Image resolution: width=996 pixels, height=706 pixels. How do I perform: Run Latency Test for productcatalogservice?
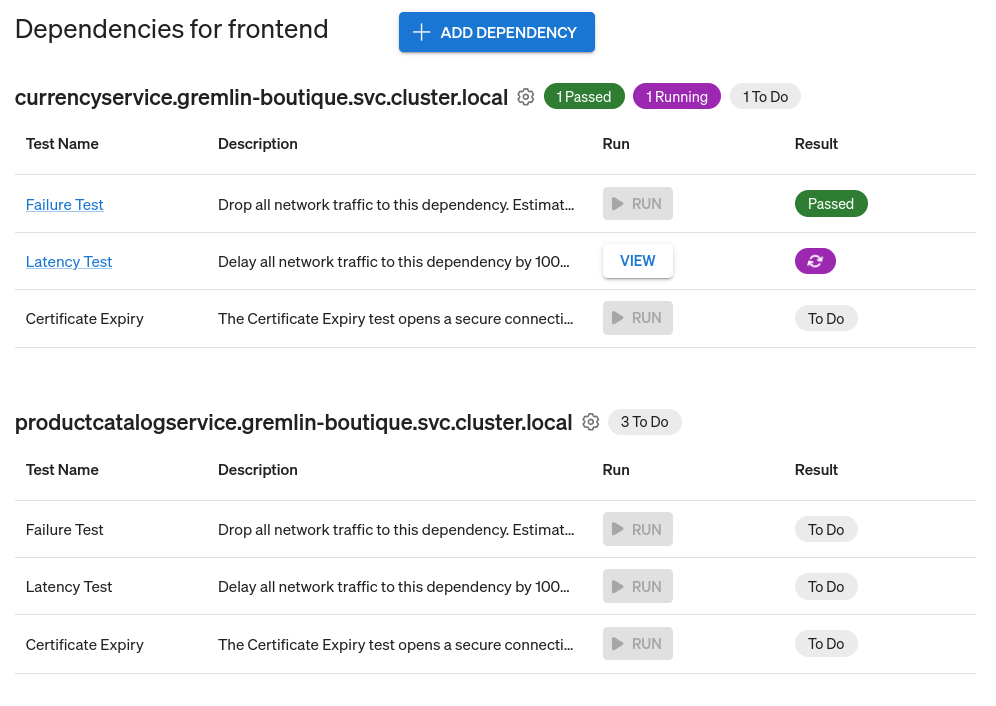click(x=637, y=586)
